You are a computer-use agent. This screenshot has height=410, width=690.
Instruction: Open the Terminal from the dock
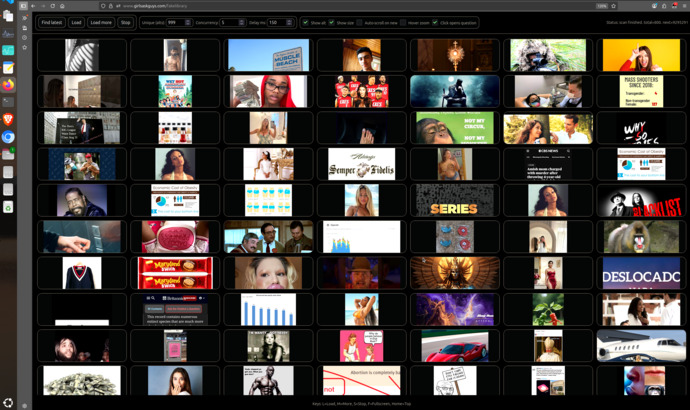pos(8,102)
